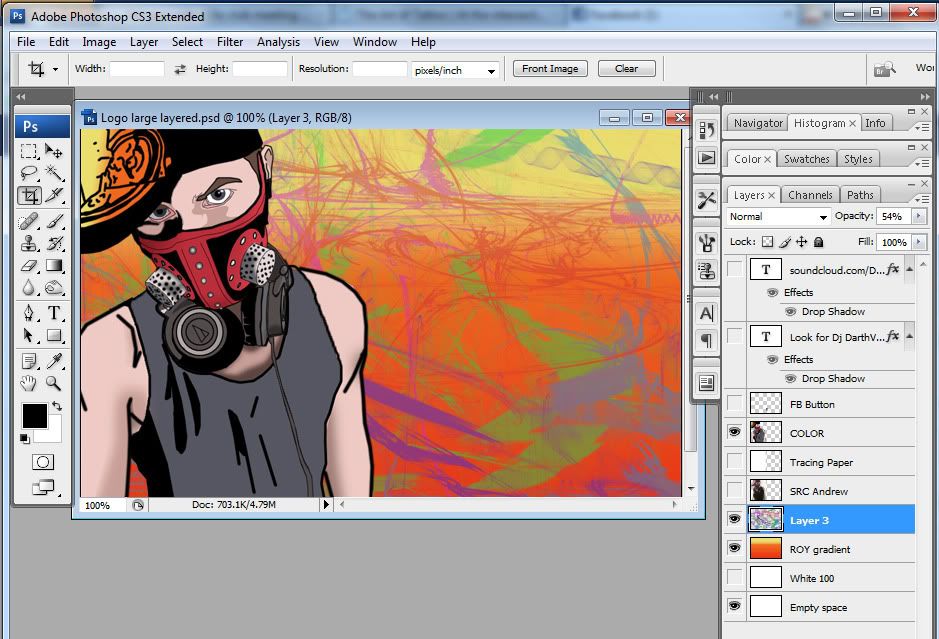Switch to the Channels tab

click(810, 195)
